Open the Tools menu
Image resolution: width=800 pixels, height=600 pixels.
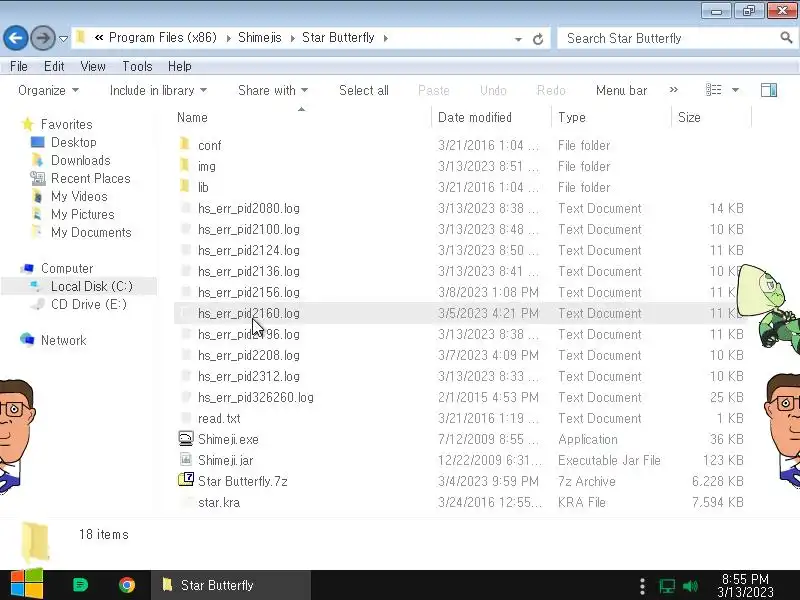point(137,66)
